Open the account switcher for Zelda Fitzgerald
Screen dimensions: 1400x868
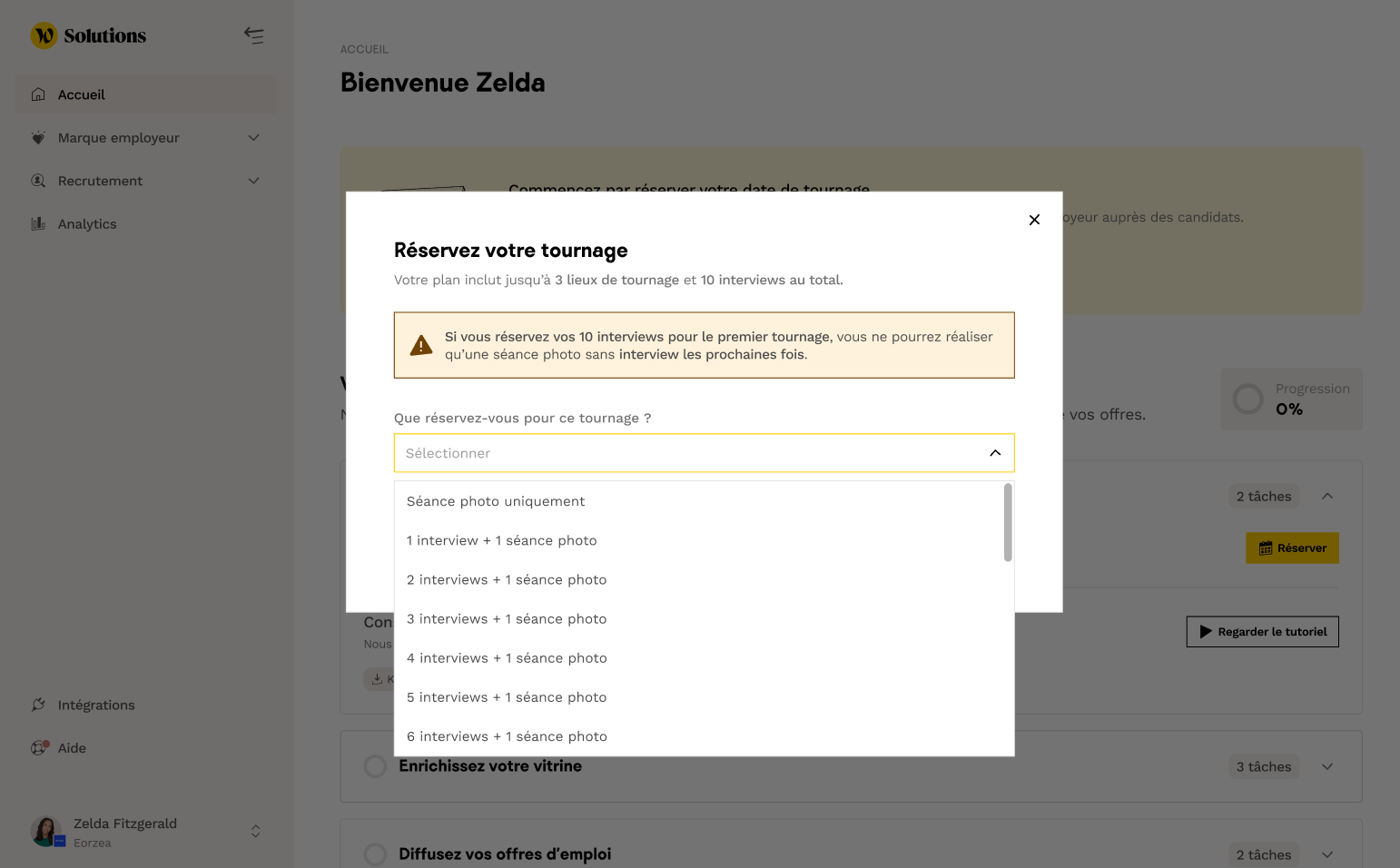256,831
